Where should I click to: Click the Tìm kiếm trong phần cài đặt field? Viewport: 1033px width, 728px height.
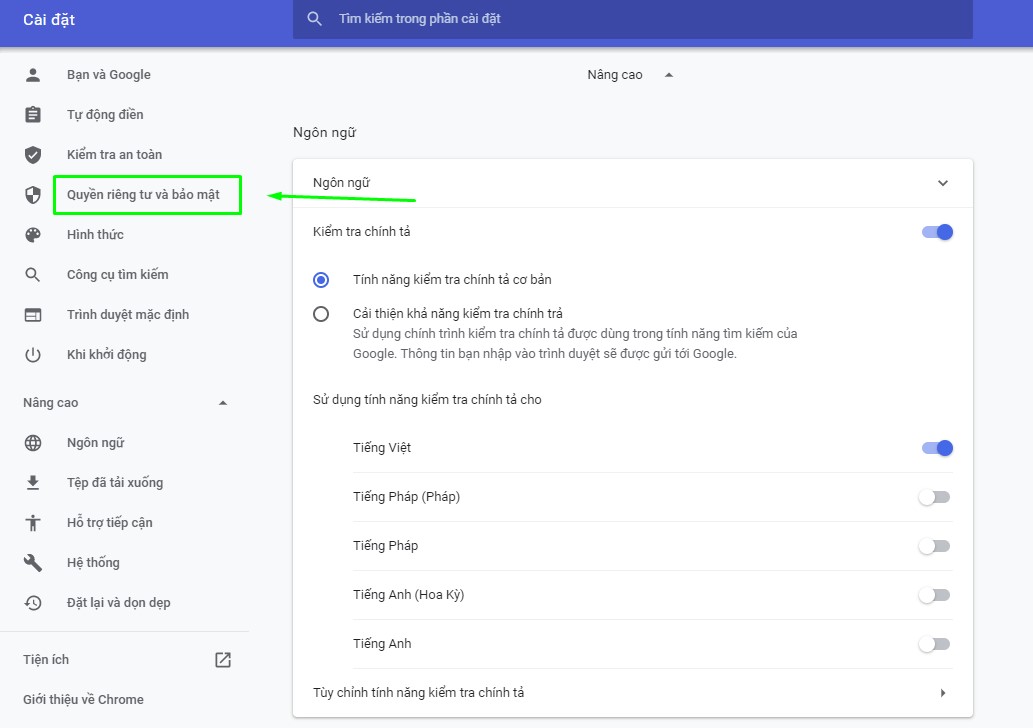coord(632,19)
